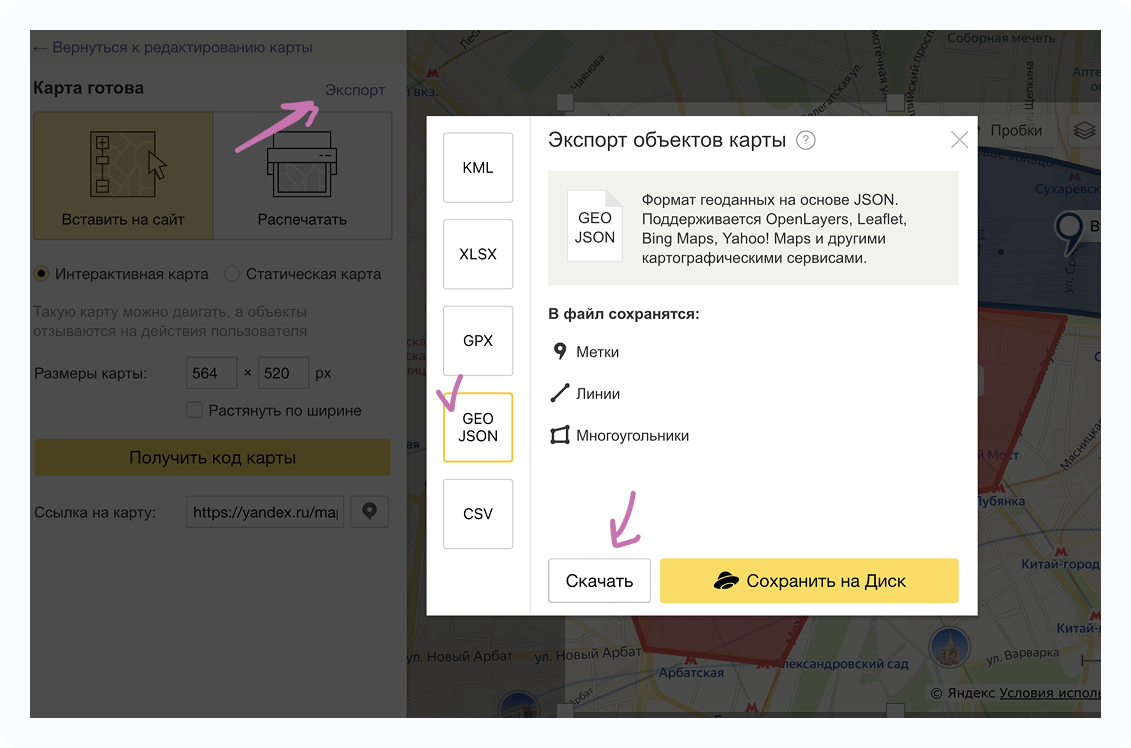The width and height of the screenshot is (1131, 748).
Task: Click the map placemark near Сухаревская
Action: tap(1069, 229)
